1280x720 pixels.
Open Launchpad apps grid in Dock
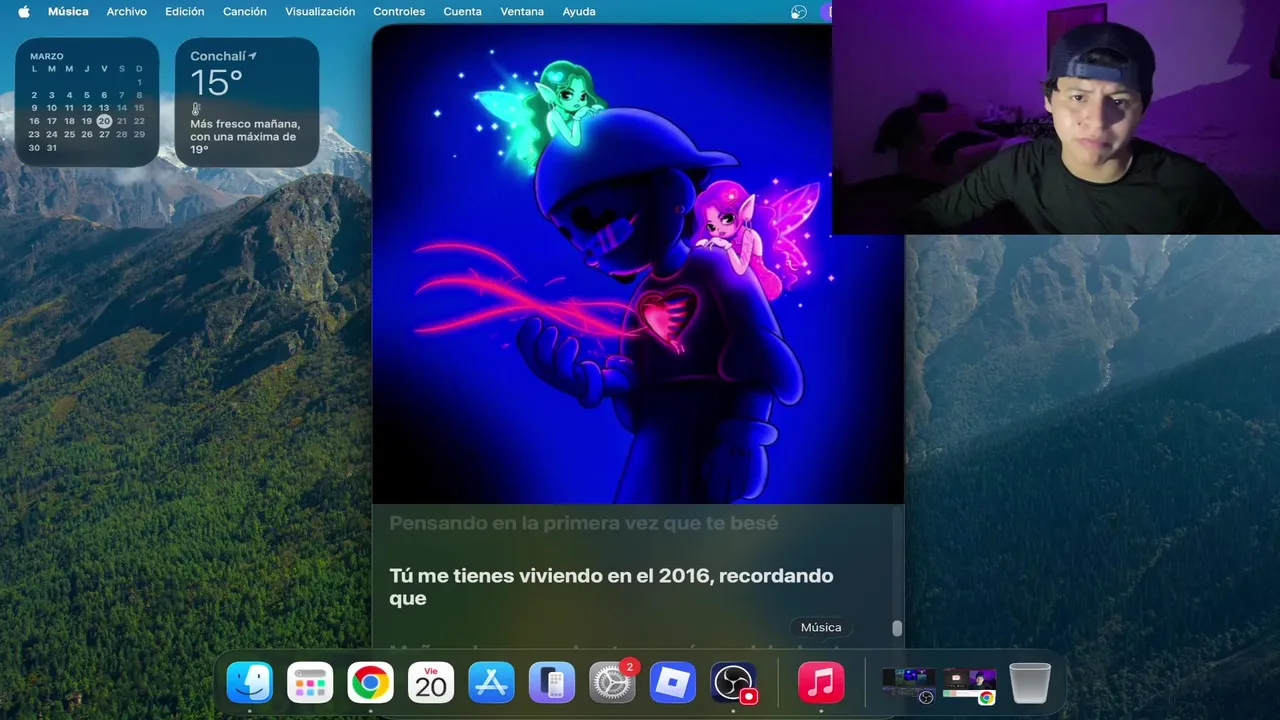(310, 684)
